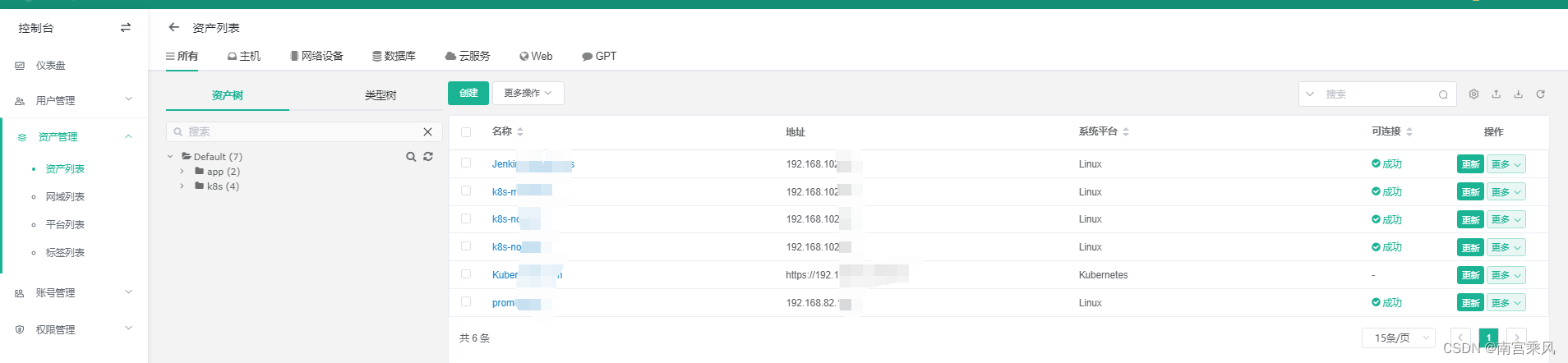
Task: Switch to the 类型树 tab
Action: pos(380,95)
